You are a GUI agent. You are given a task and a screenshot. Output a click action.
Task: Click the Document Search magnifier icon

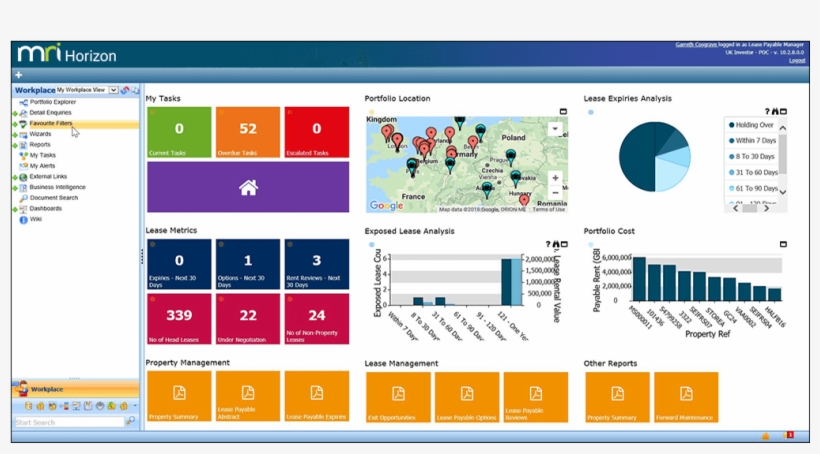point(23,198)
